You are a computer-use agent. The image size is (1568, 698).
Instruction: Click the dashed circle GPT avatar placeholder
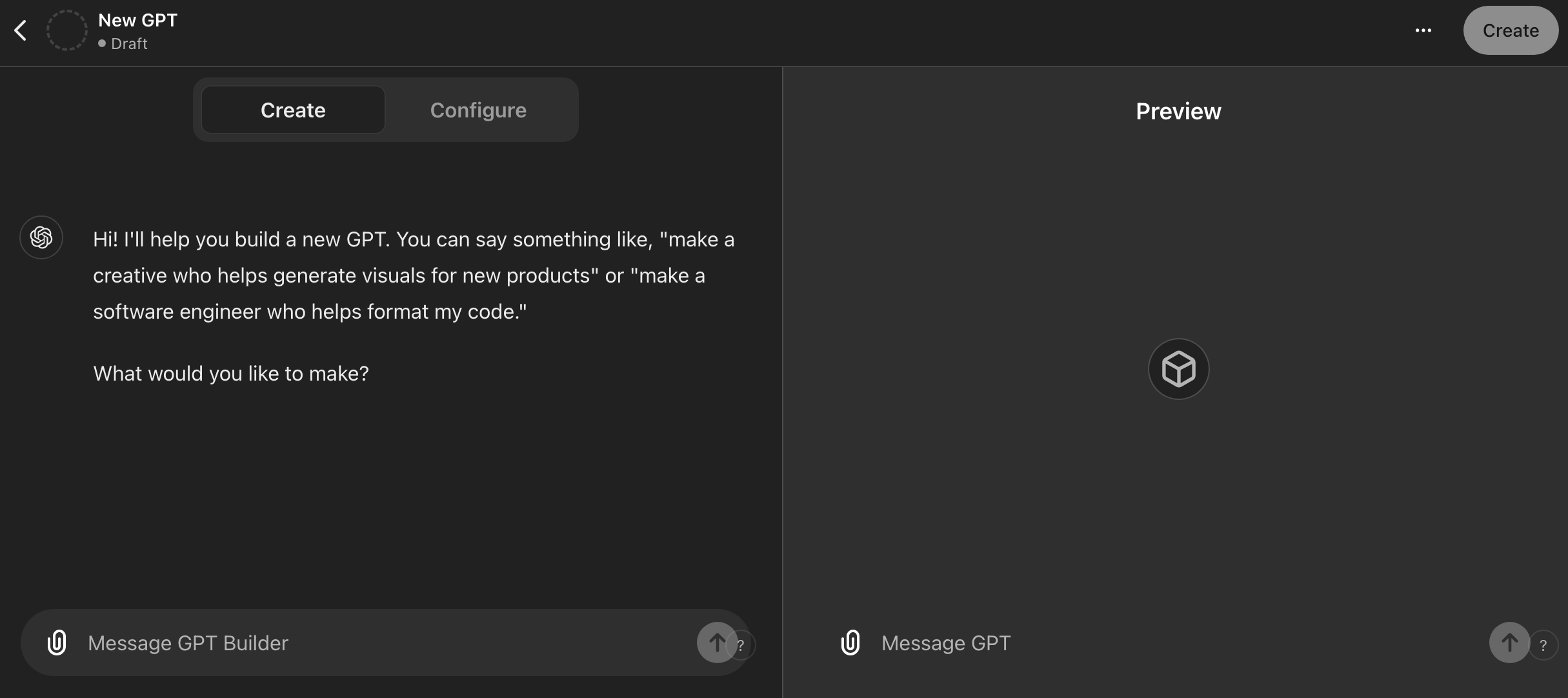66,30
